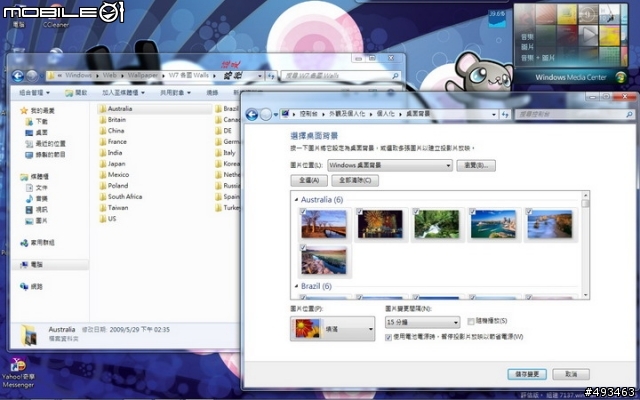Image resolution: width=640 pixels, height=400 pixels.
Task: Enable the shuffle (S) checkbox
Action: point(471,322)
